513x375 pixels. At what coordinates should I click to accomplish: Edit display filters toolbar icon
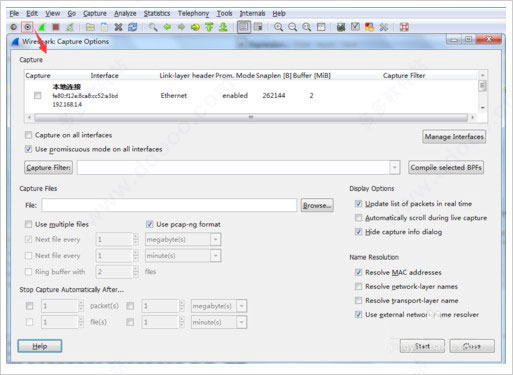(x=355, y=27)
